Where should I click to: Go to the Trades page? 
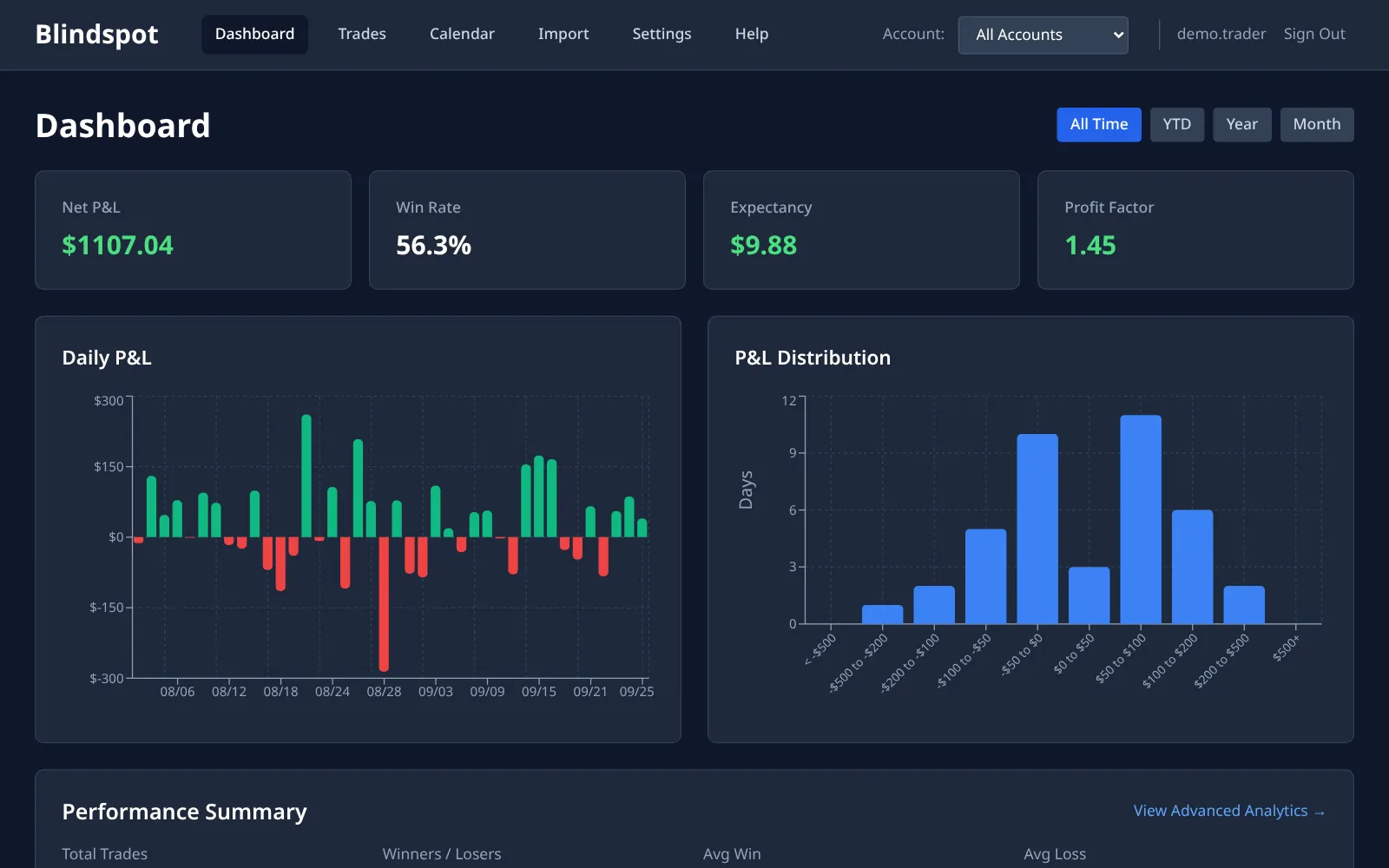[362, 34]
